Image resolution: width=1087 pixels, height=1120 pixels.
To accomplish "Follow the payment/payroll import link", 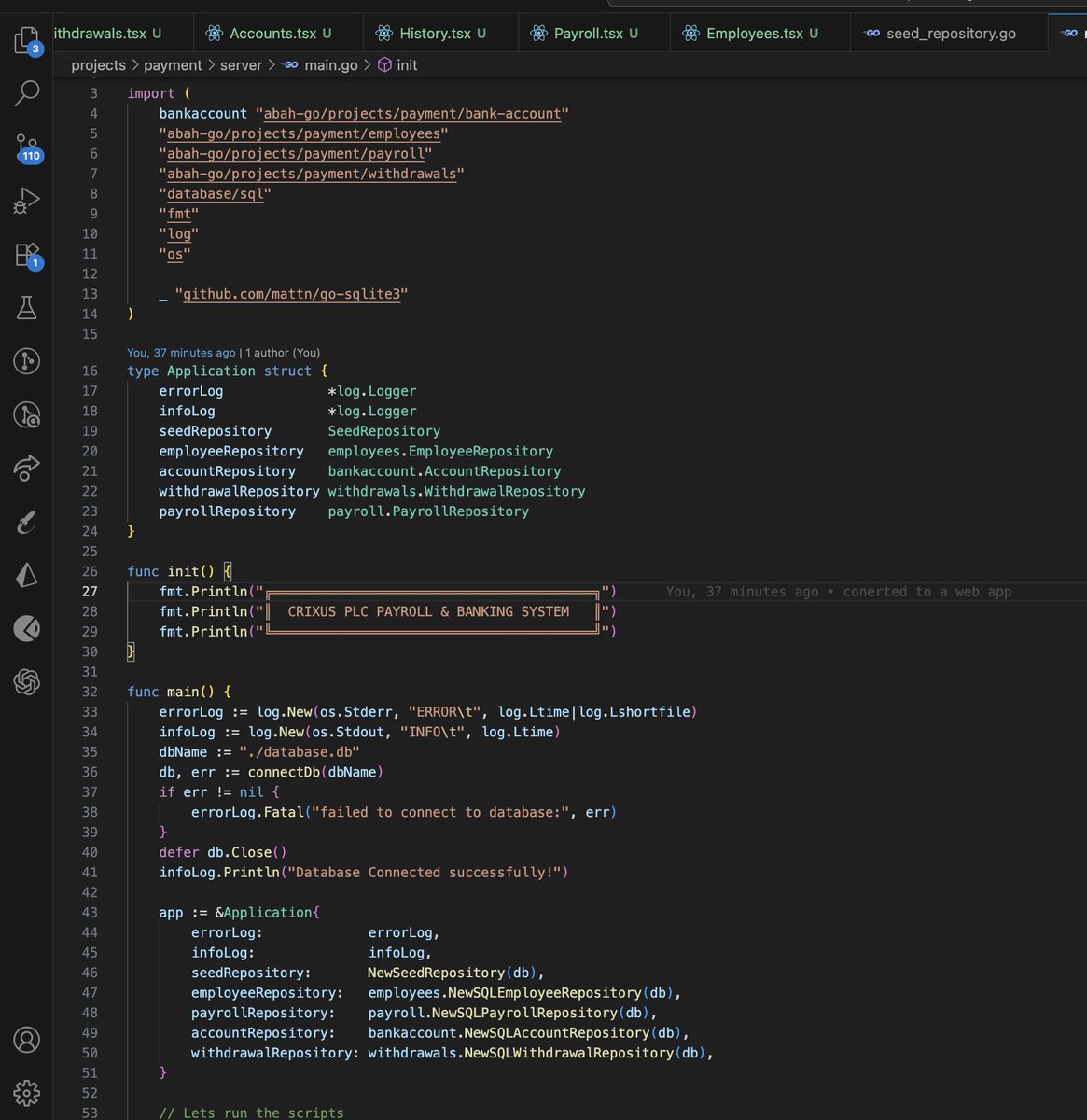I will (296, 154).
